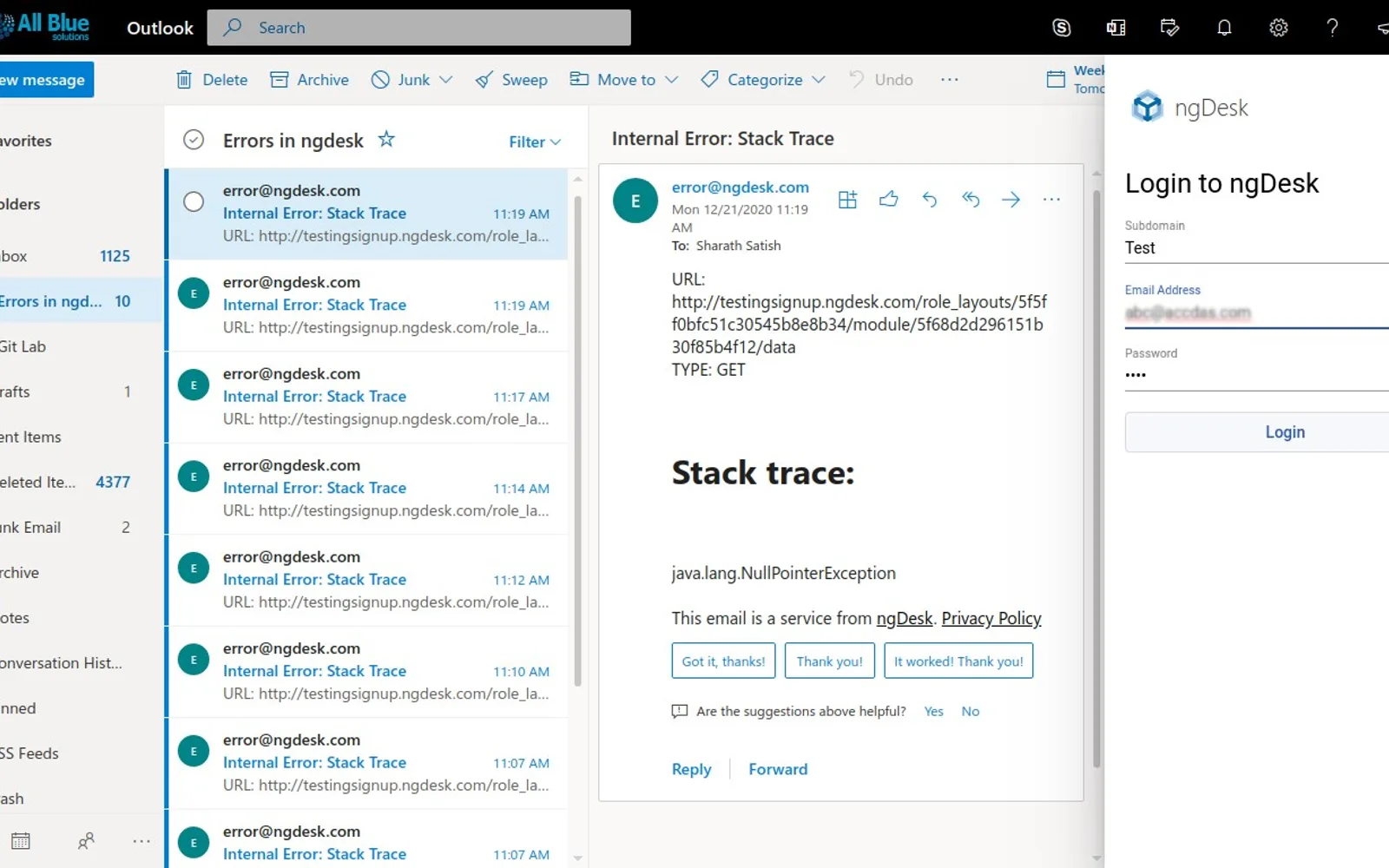This screenshot has height=868, width=1389.
Task: Toggle select-all circle beside Errors in ngdesk
Action: 194,140
